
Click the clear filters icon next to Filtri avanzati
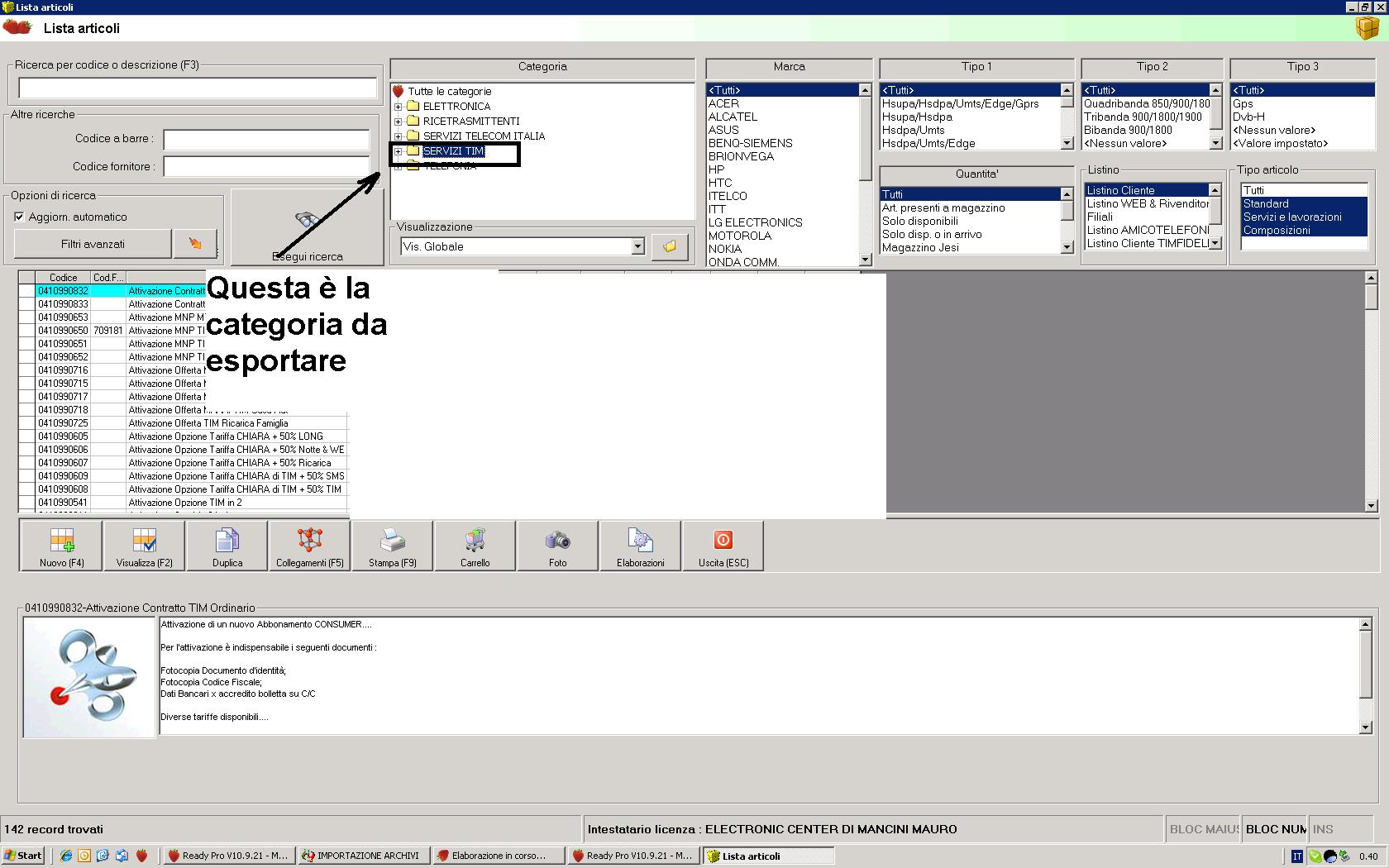click(x=195, y=244)
